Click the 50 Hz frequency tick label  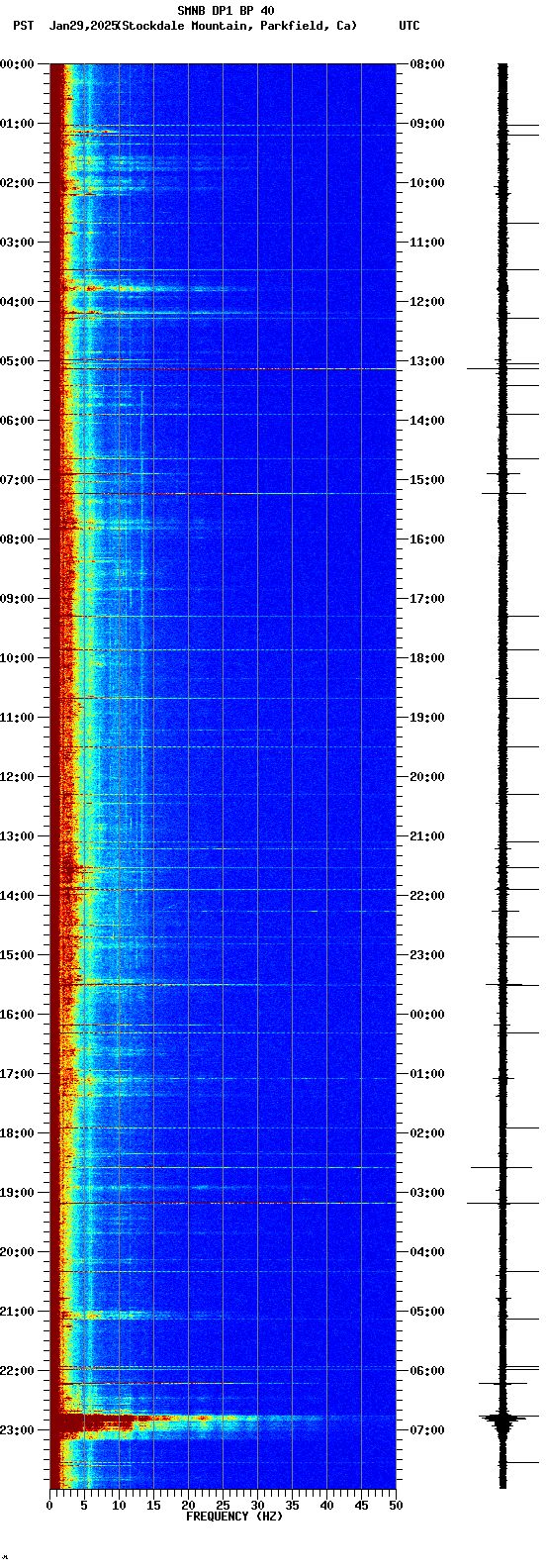pos(396,1506)
